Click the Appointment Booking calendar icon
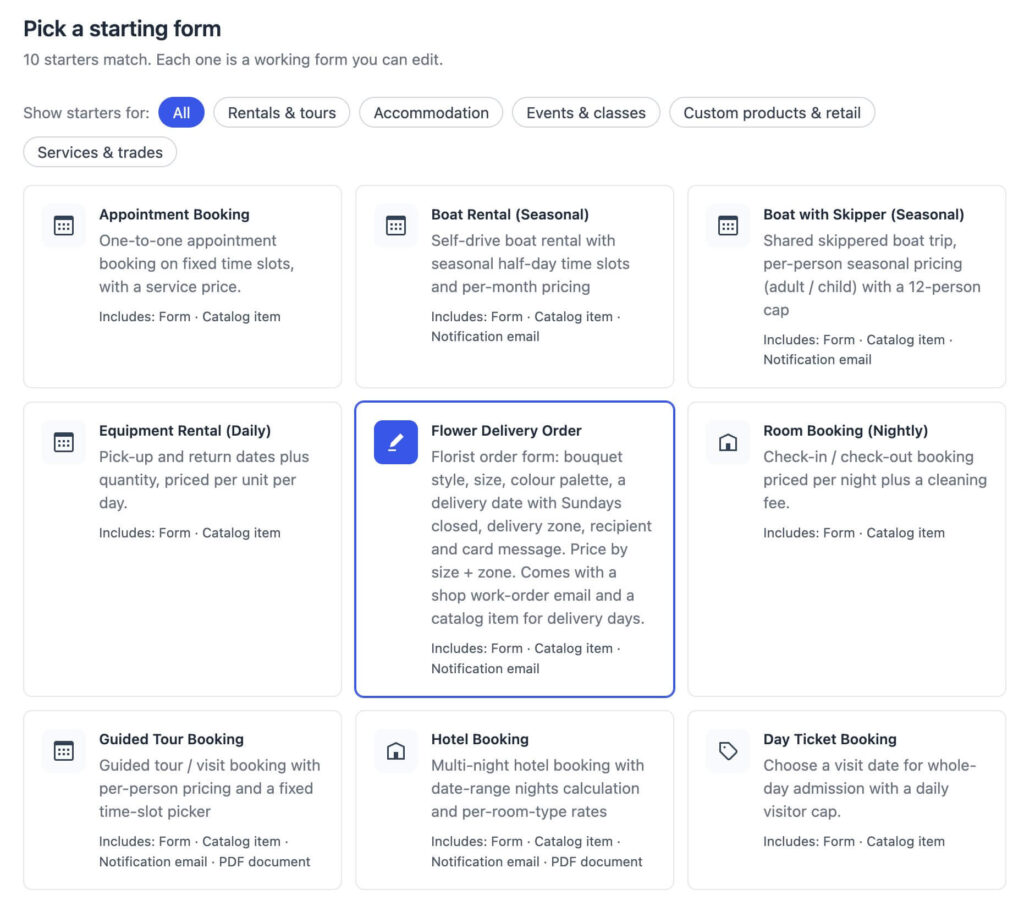 tap(63, 226)
